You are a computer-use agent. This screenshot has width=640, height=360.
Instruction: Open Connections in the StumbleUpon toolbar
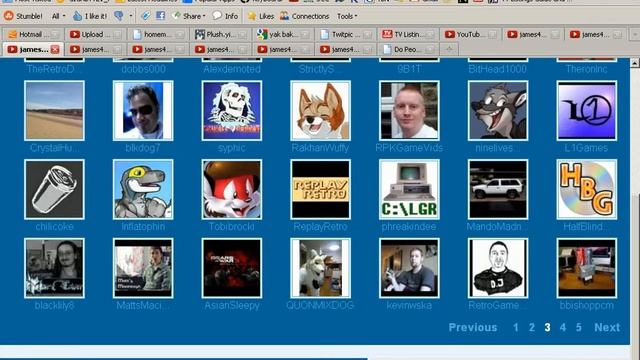pyautogui.click(x=304, y=16)
